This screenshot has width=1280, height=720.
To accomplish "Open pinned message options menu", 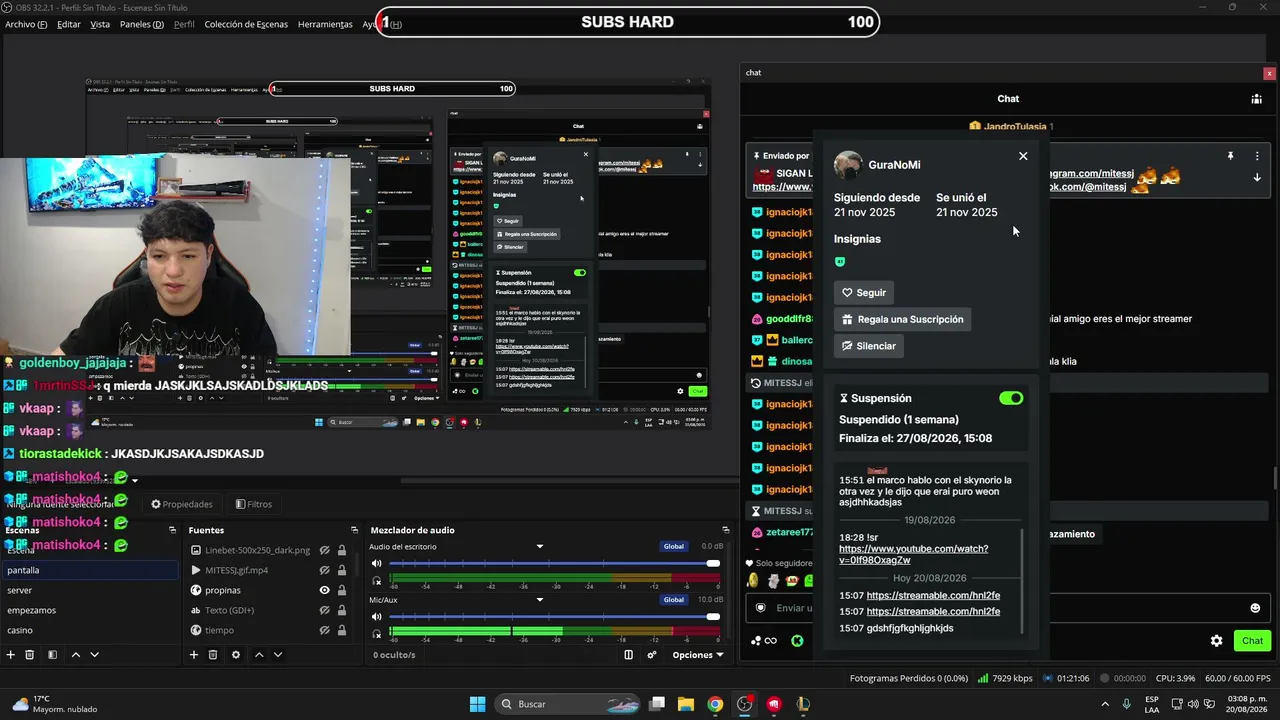I will click(x=1257, y=156).
